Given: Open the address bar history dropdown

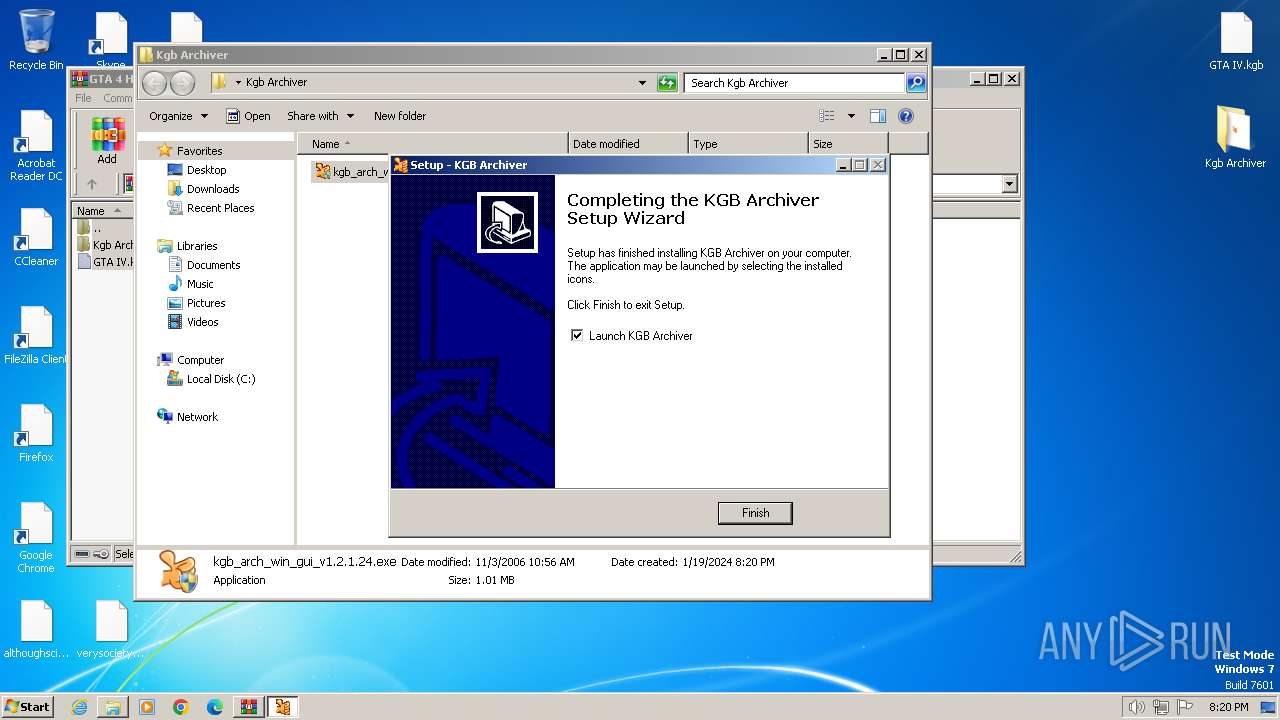Looking at the screenshot, I should tap(642, 83).
